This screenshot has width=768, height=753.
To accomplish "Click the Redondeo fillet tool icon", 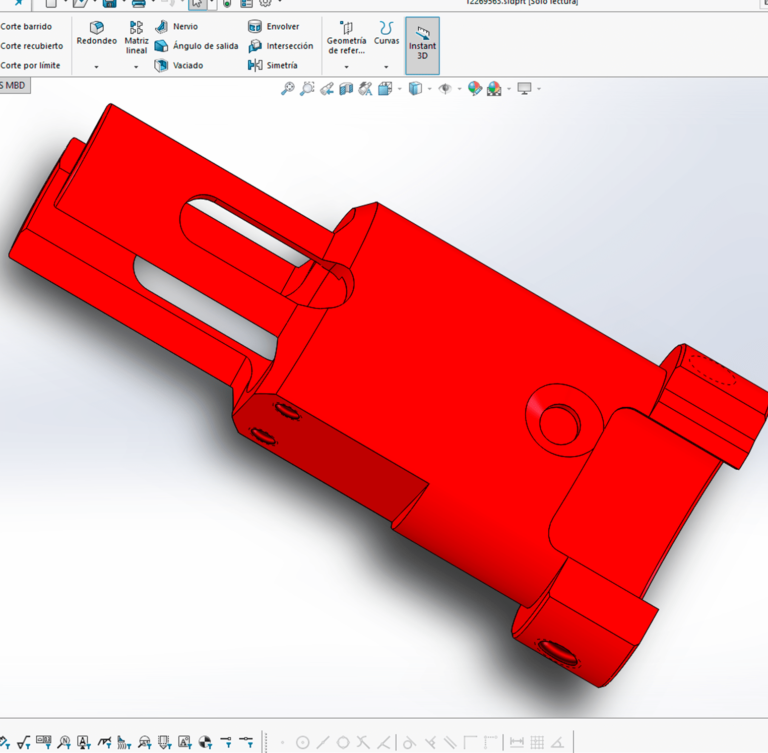I will (96, 28).
